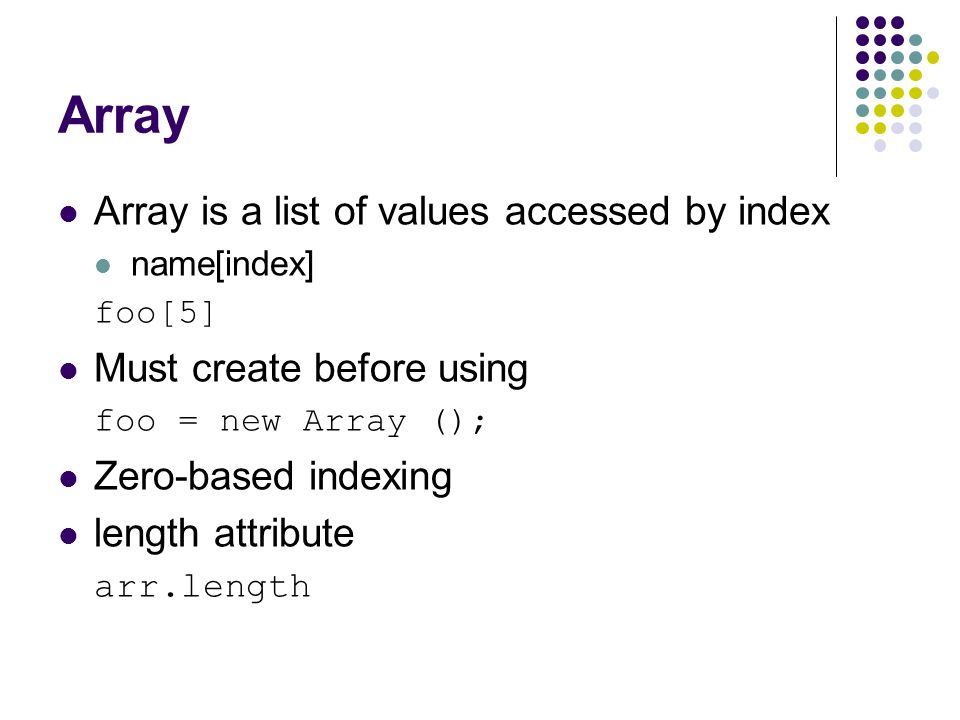Click the word 'Array' in the code line

pos(354,422)
